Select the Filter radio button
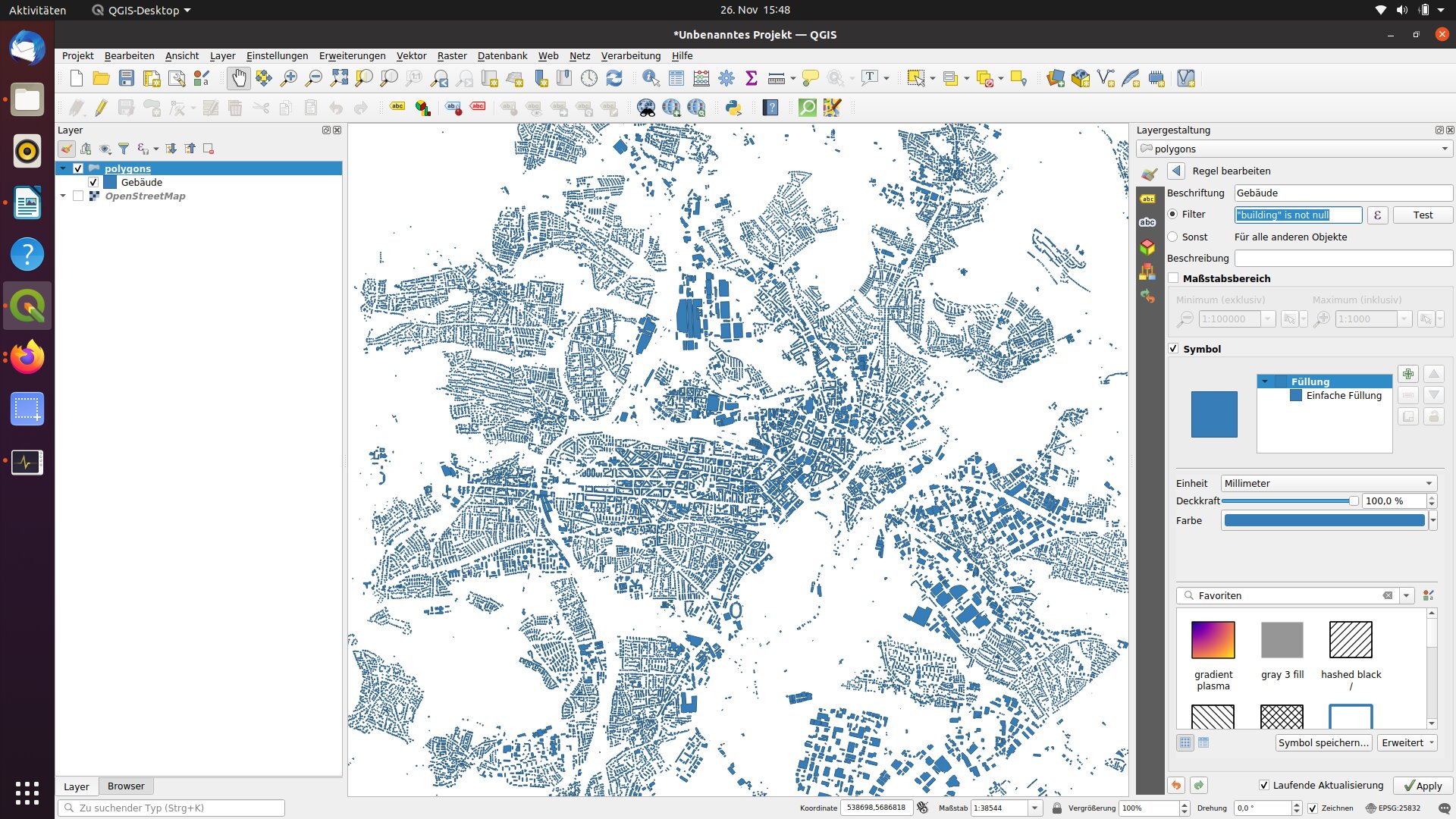The image size is (1456, 819). click(1172, 215)
